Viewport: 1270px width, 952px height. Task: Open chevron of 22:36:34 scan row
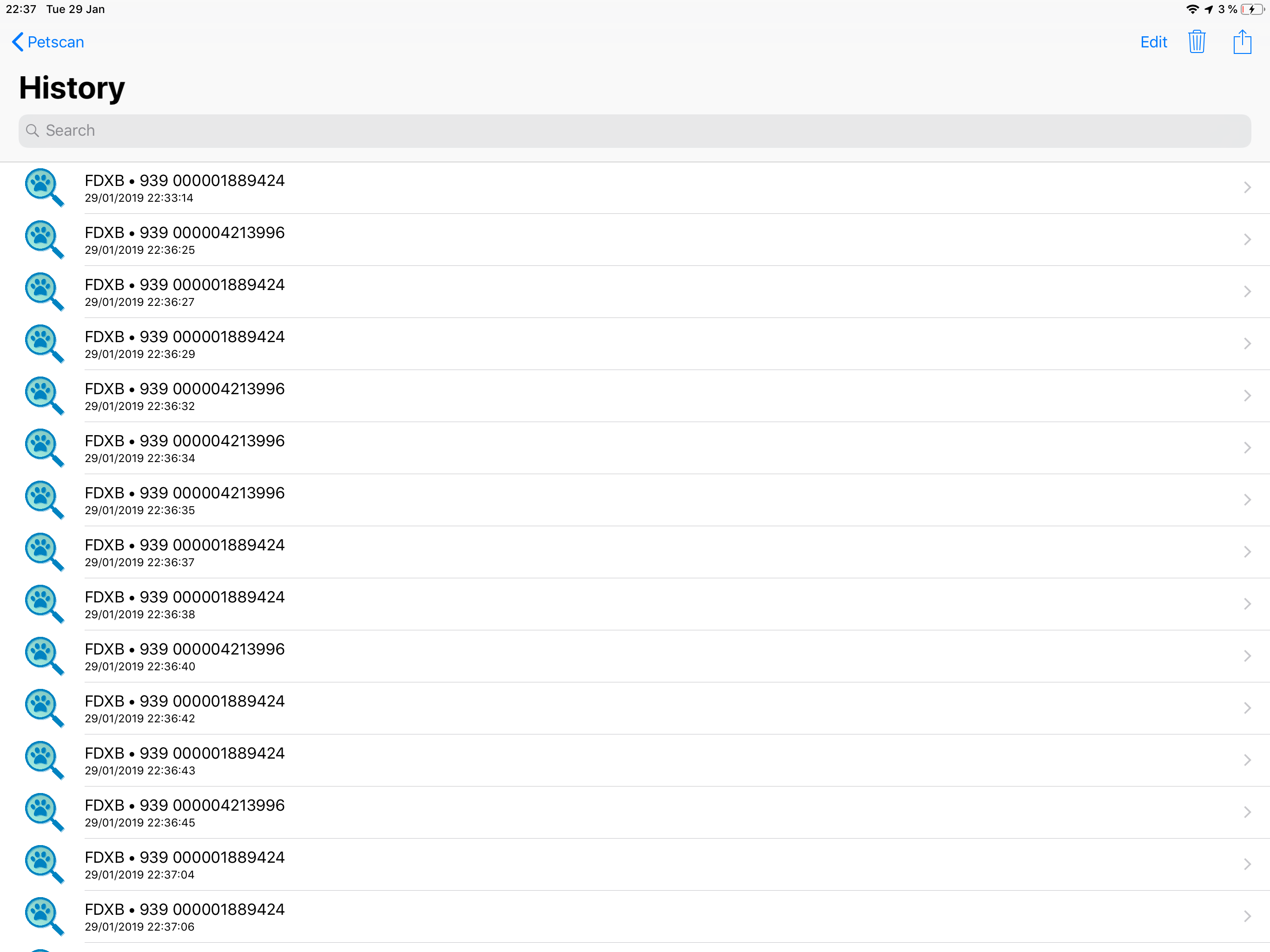click(1247, 448)
